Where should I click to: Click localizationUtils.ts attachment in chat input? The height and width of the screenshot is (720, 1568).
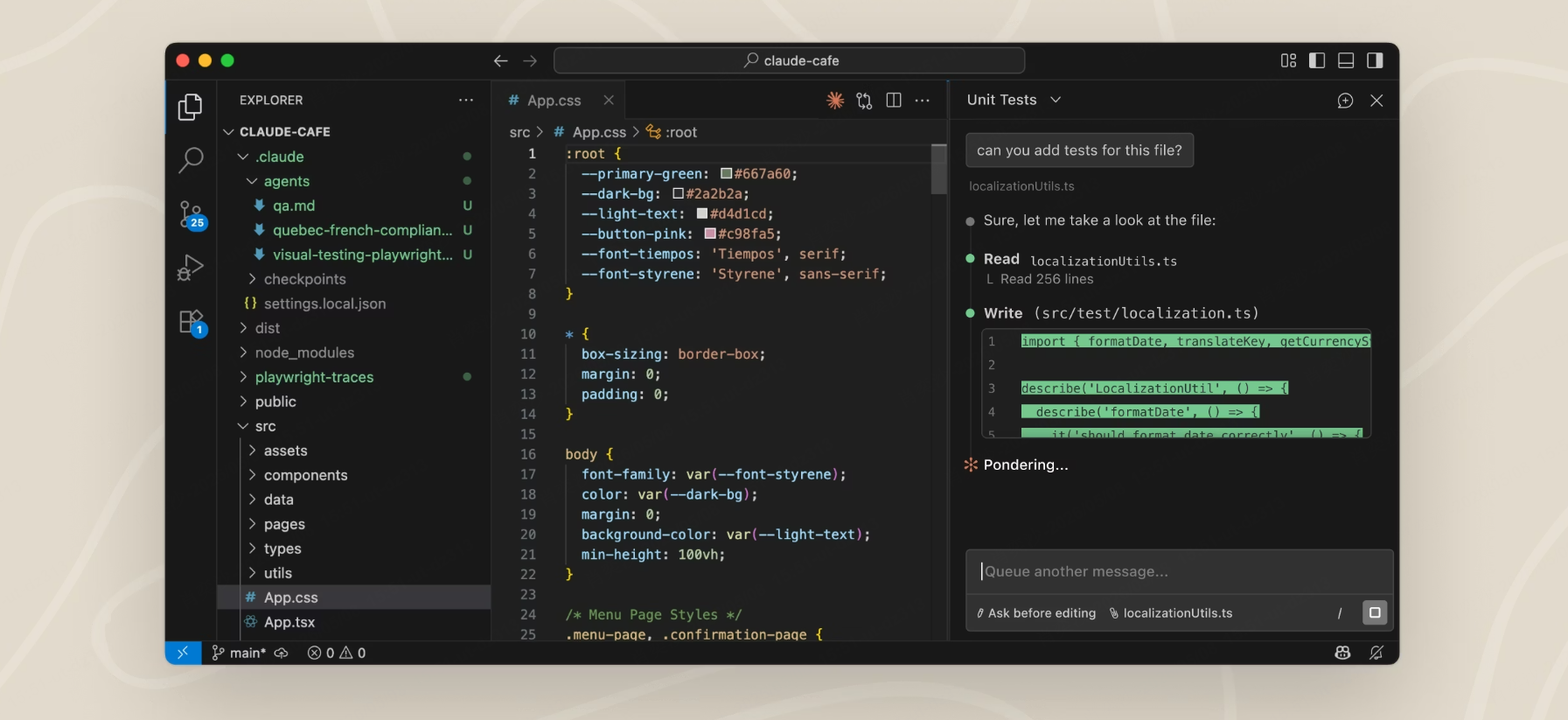[1171, 613]
